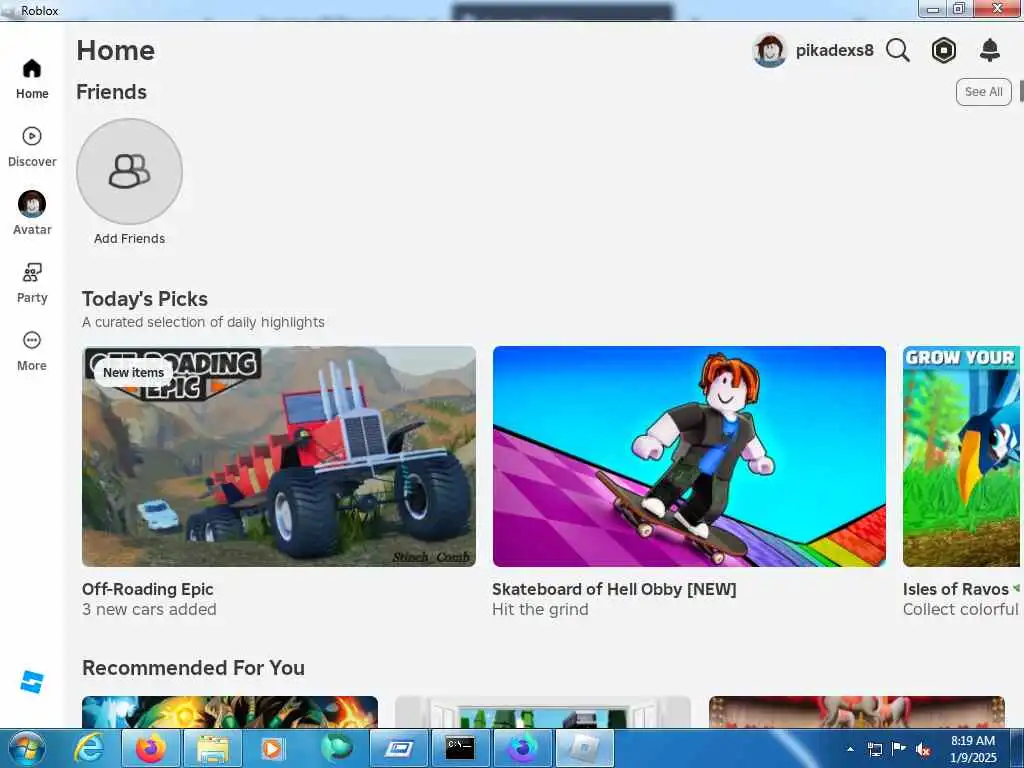
Task: Click the New items badge on Off-Roading Epic
Action: (133, 372)
